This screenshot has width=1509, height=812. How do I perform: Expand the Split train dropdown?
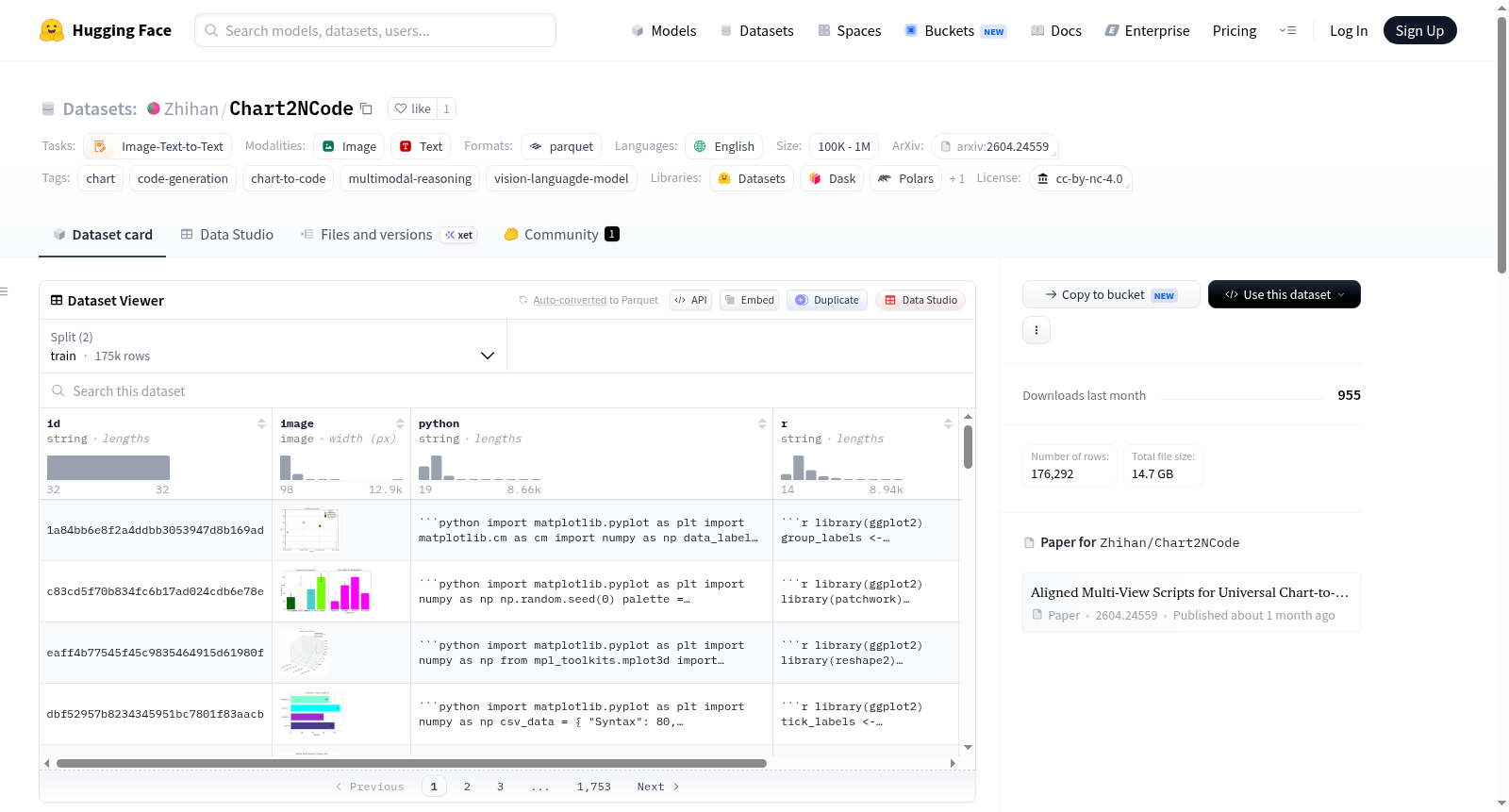pyautogui.click(x=273, y=346)
